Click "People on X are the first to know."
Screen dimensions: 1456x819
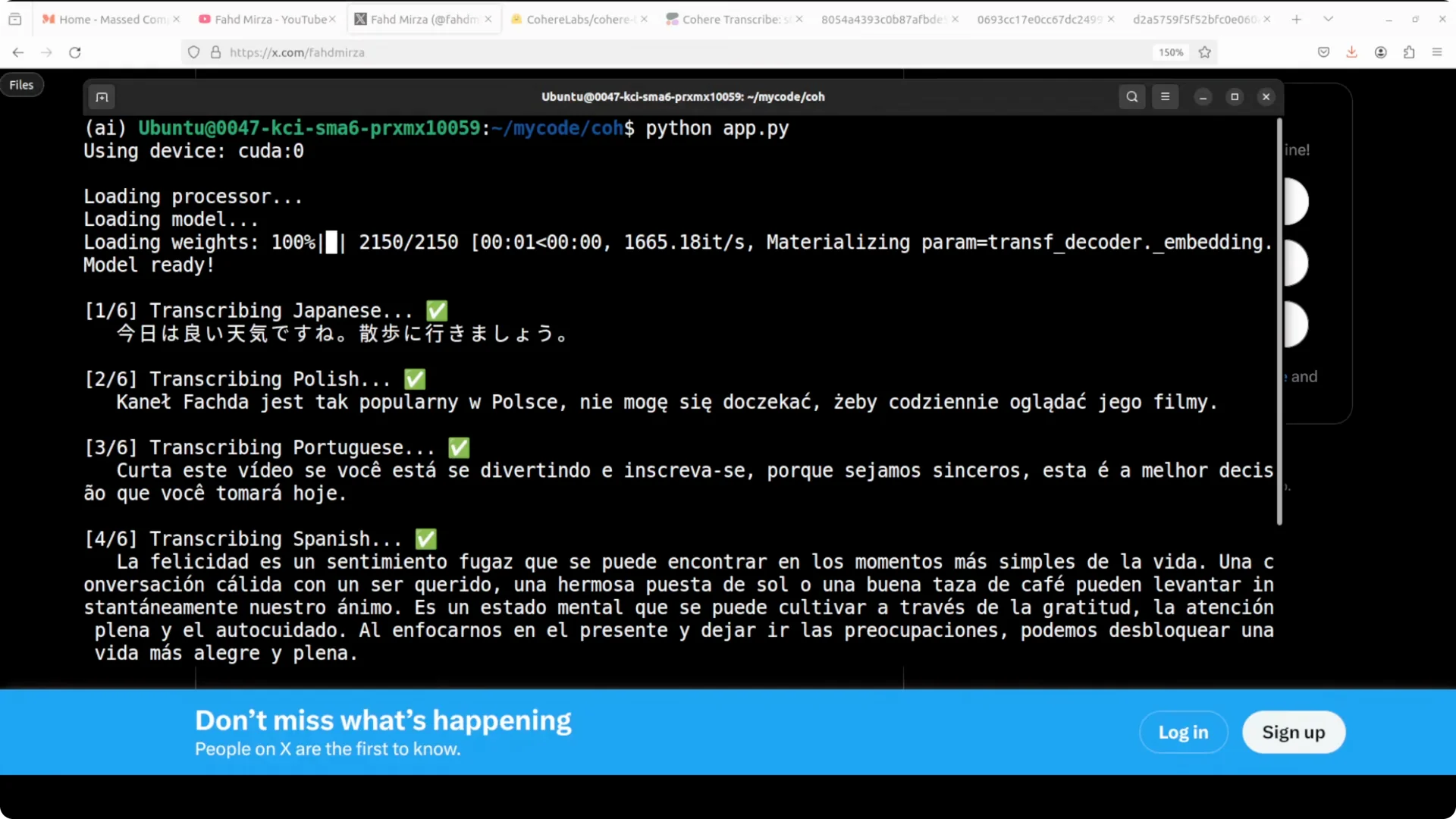click(328, 749)
